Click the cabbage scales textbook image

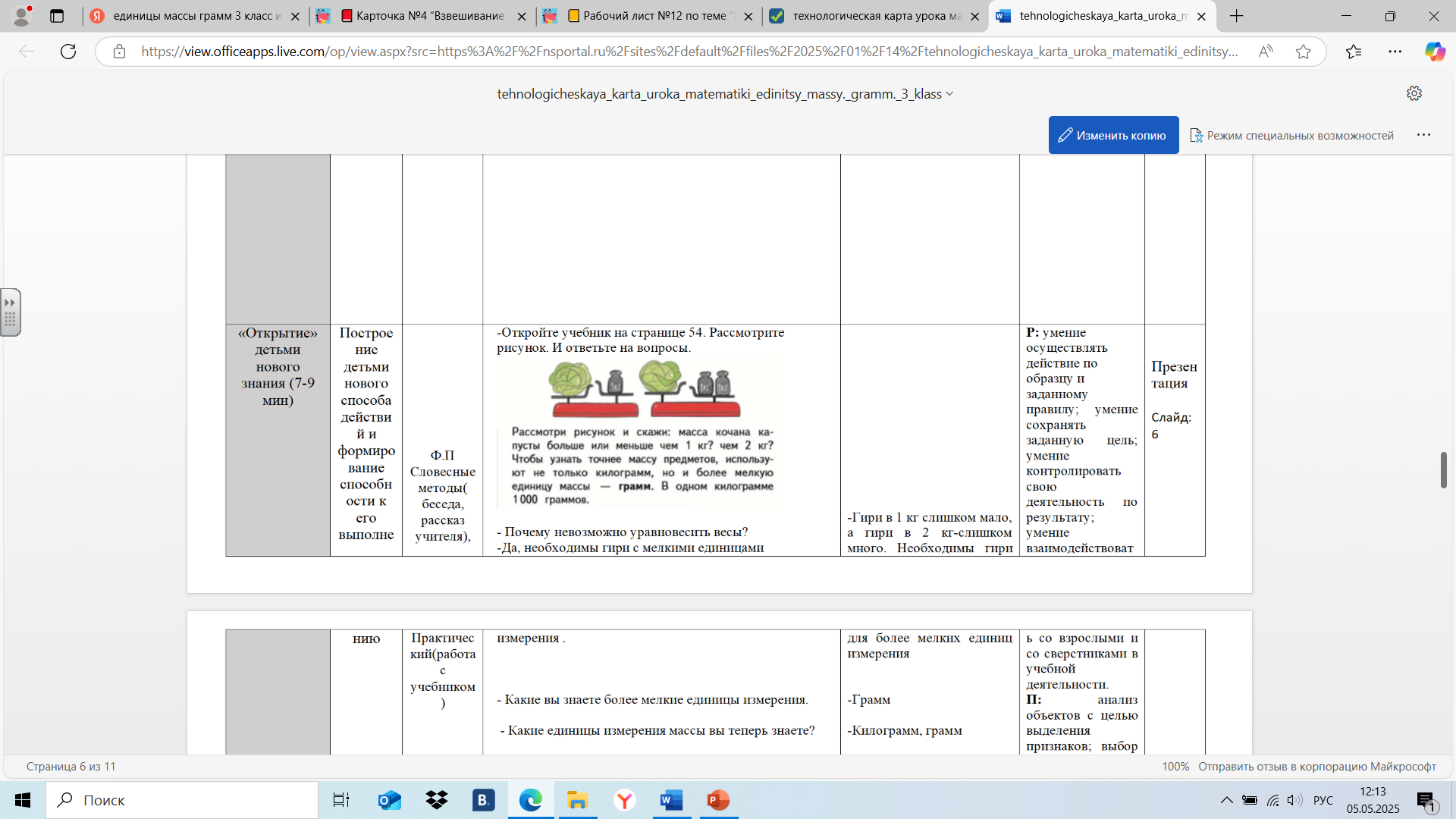pyautogui.click(x=640, y=434)
